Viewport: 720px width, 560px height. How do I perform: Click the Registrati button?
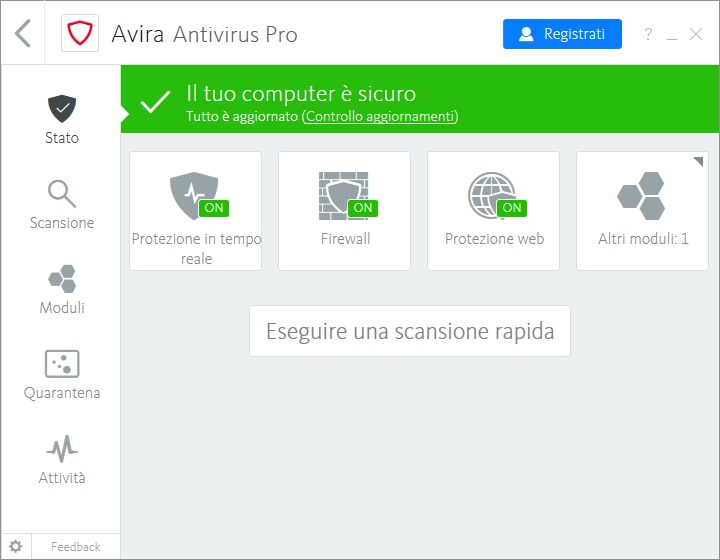[x=562, y=34]
